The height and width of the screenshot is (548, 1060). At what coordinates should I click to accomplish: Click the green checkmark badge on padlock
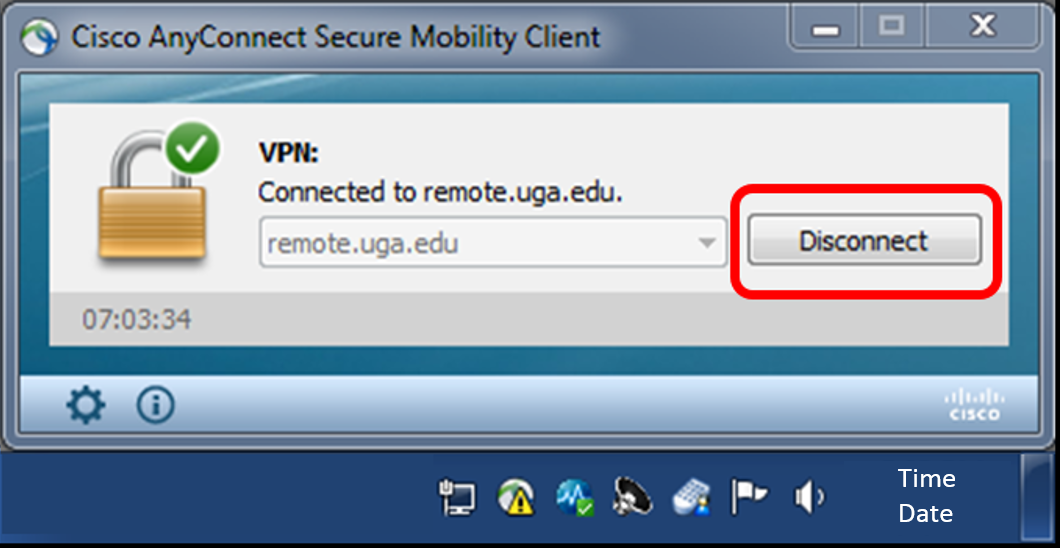(193, 147)
